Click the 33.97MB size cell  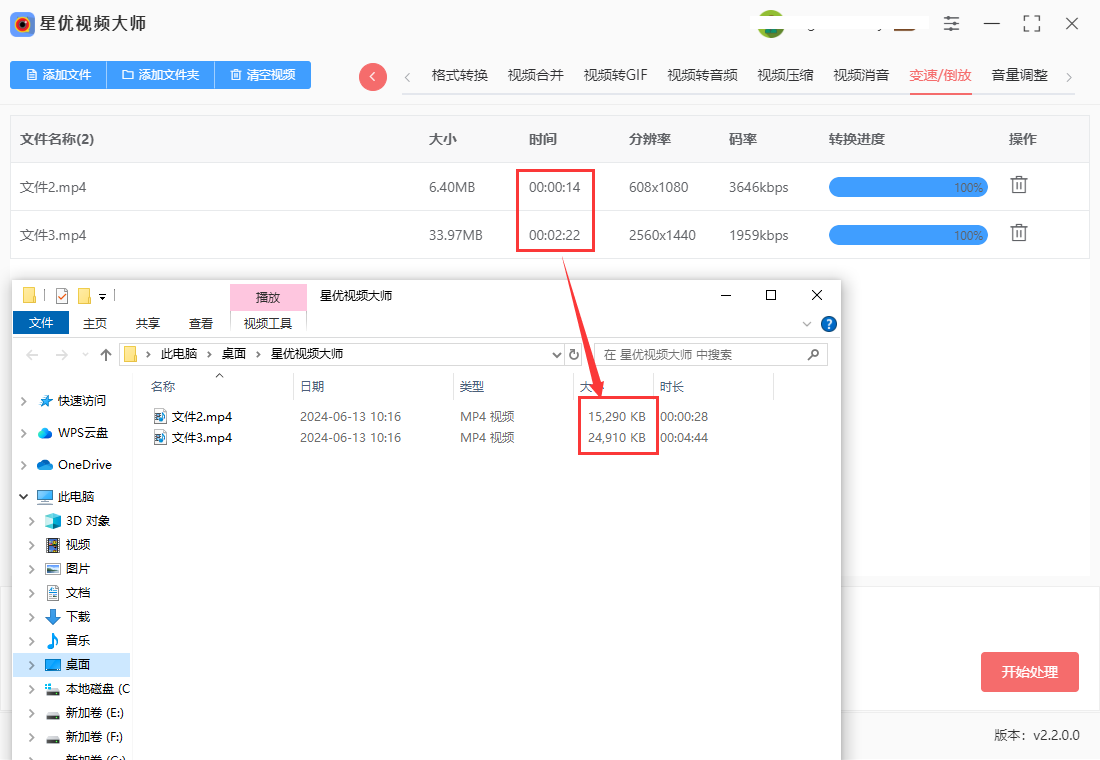point(455,235)
